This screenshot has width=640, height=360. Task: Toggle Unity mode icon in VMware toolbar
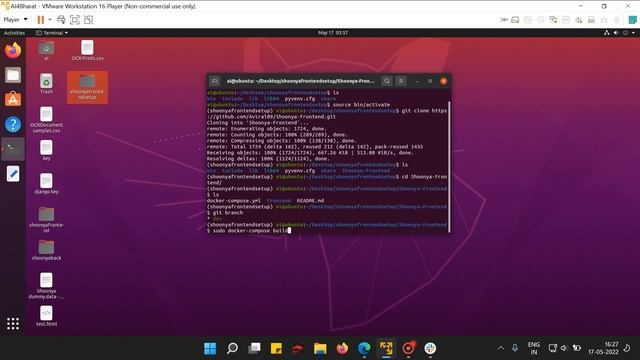tap(88, 20)
